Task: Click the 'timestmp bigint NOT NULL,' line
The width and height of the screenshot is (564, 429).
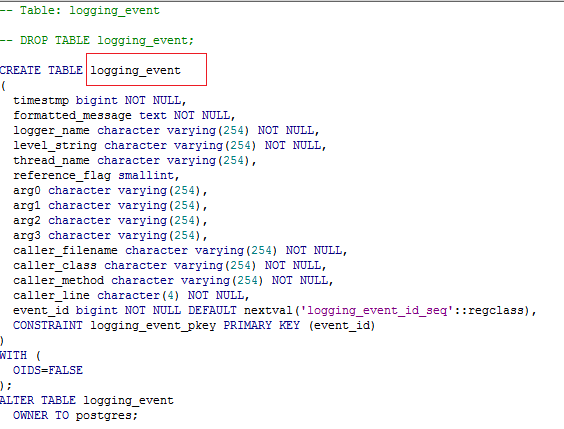Action: coord(100,100)
